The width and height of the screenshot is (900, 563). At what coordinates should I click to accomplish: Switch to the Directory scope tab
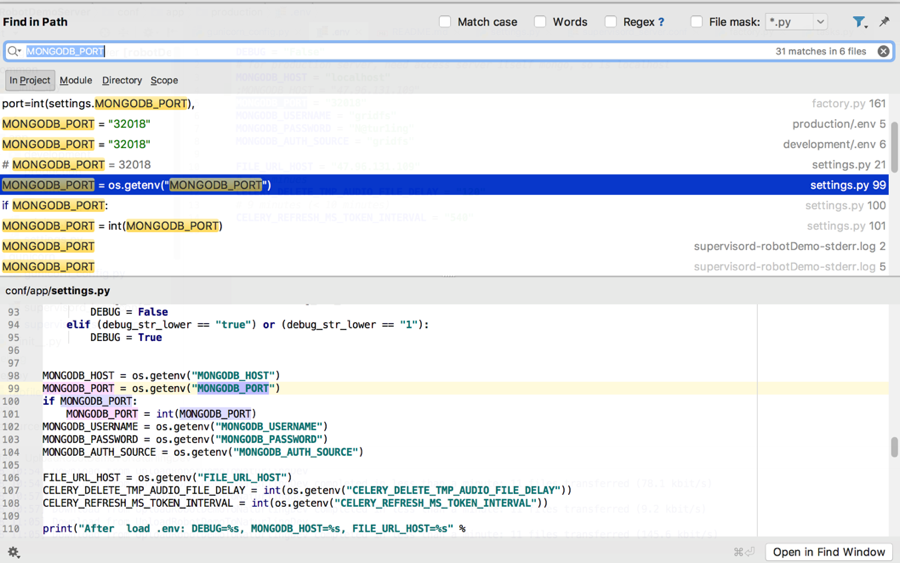coord(122,80)
